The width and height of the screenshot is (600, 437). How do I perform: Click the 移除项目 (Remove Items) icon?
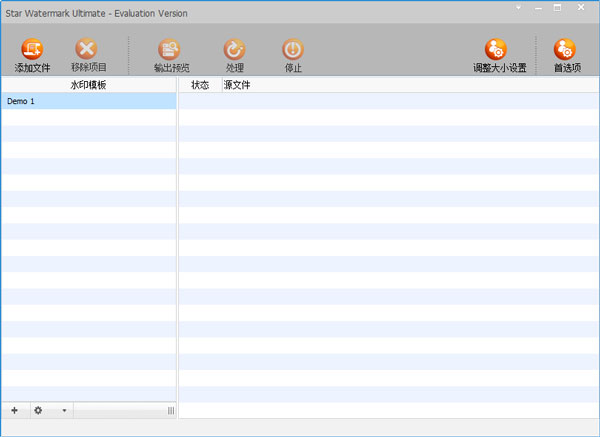(x=86, y=49)
